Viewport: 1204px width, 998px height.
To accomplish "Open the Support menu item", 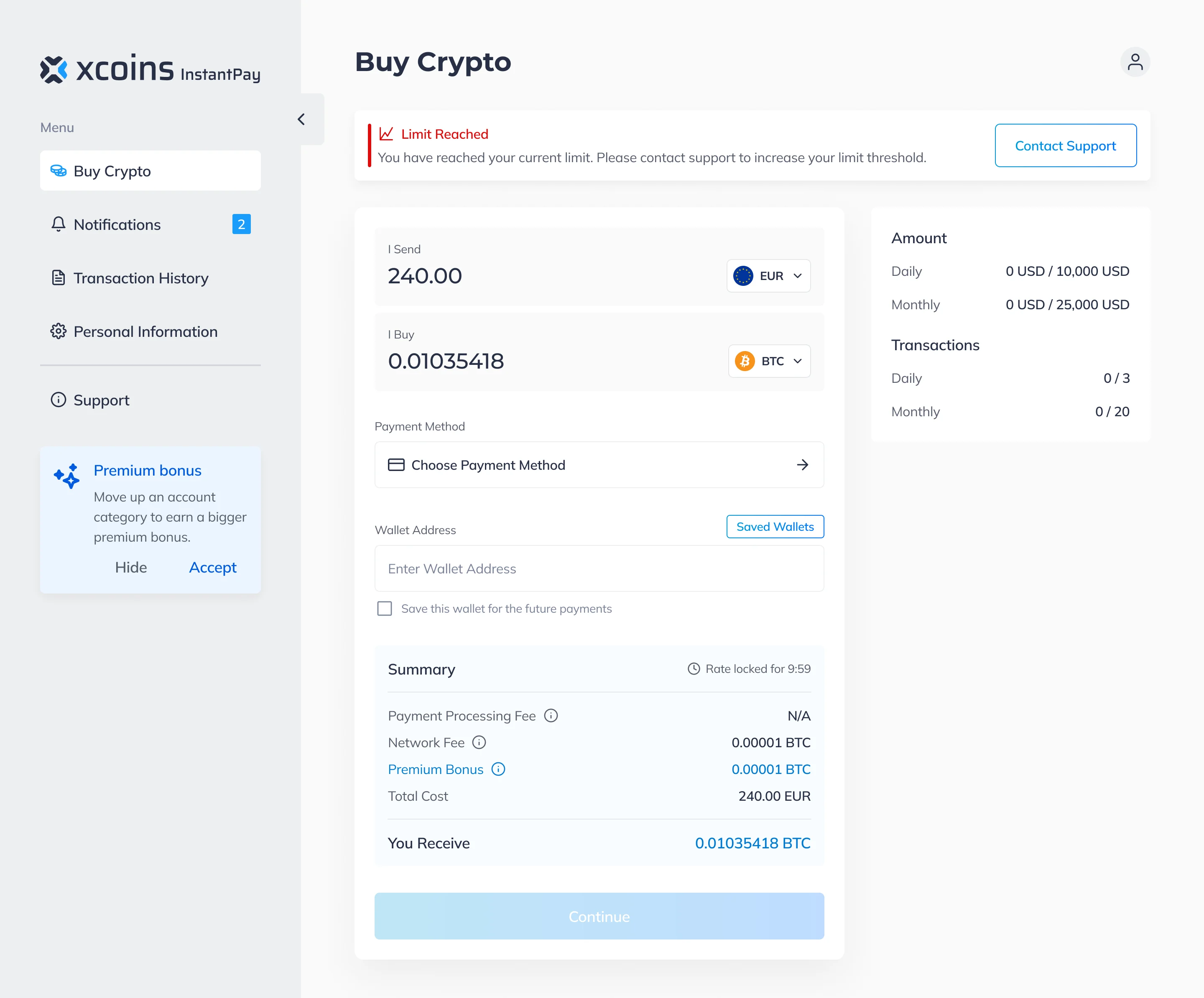I will (150, 400).
